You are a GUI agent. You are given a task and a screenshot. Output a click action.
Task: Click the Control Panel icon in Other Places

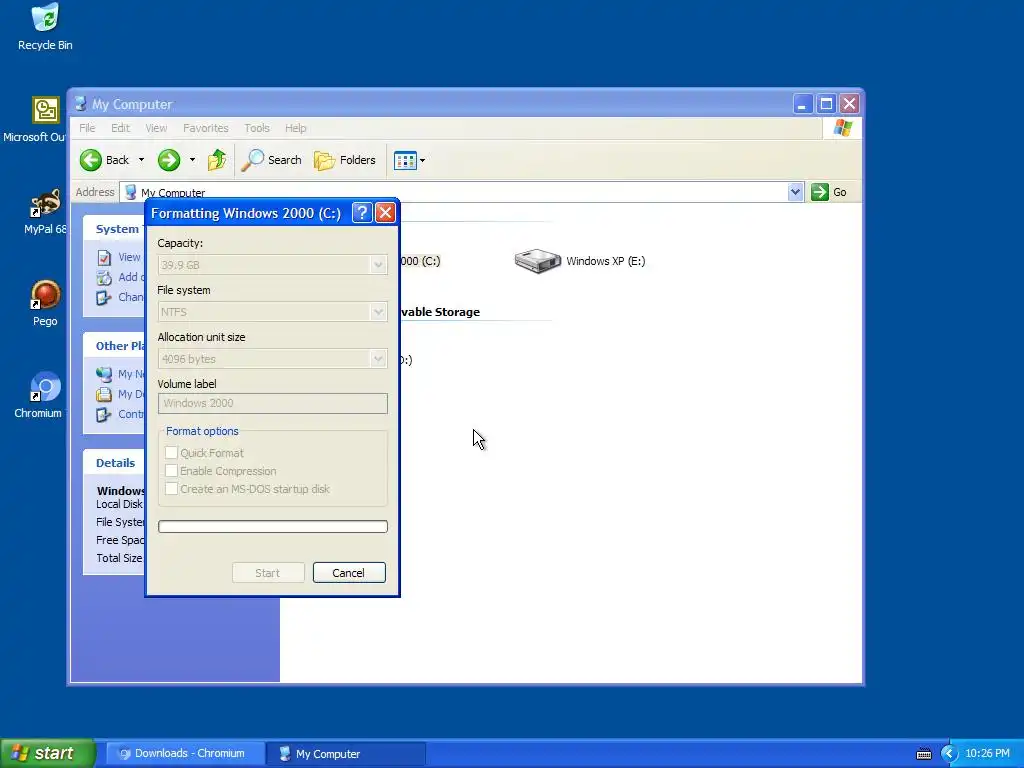(104, 415)
